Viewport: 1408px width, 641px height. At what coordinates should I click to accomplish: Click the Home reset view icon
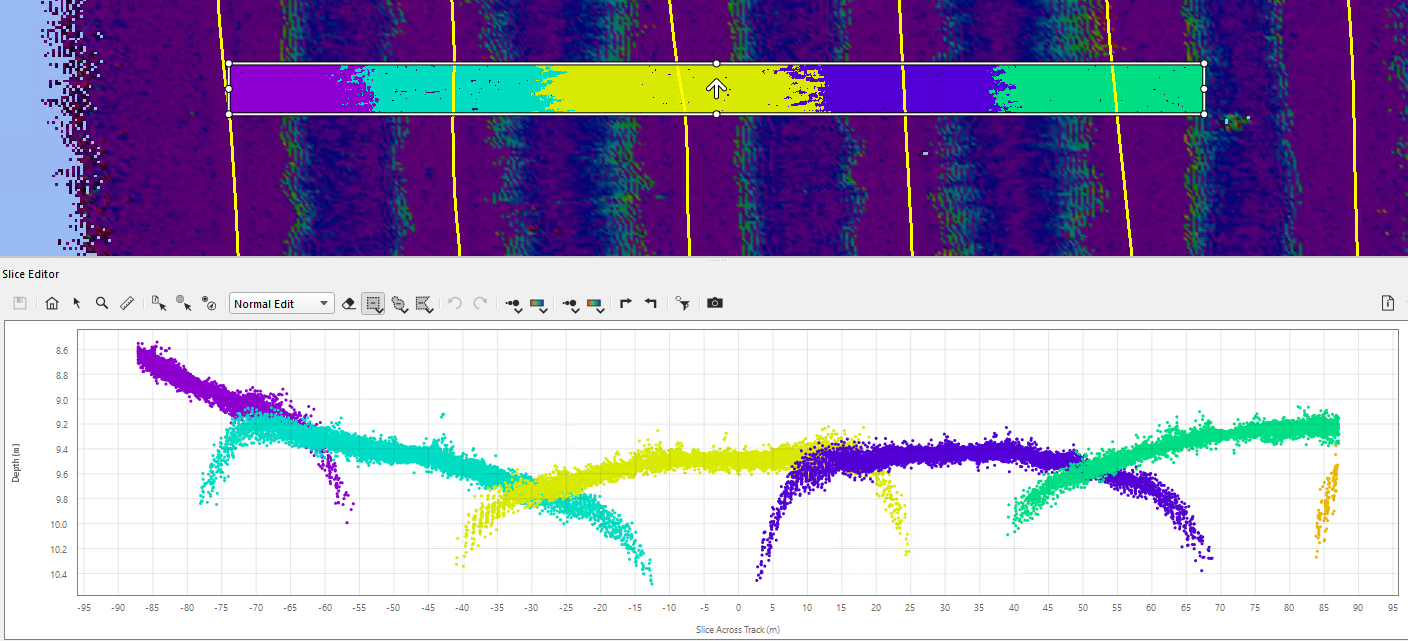pos(52,303)
